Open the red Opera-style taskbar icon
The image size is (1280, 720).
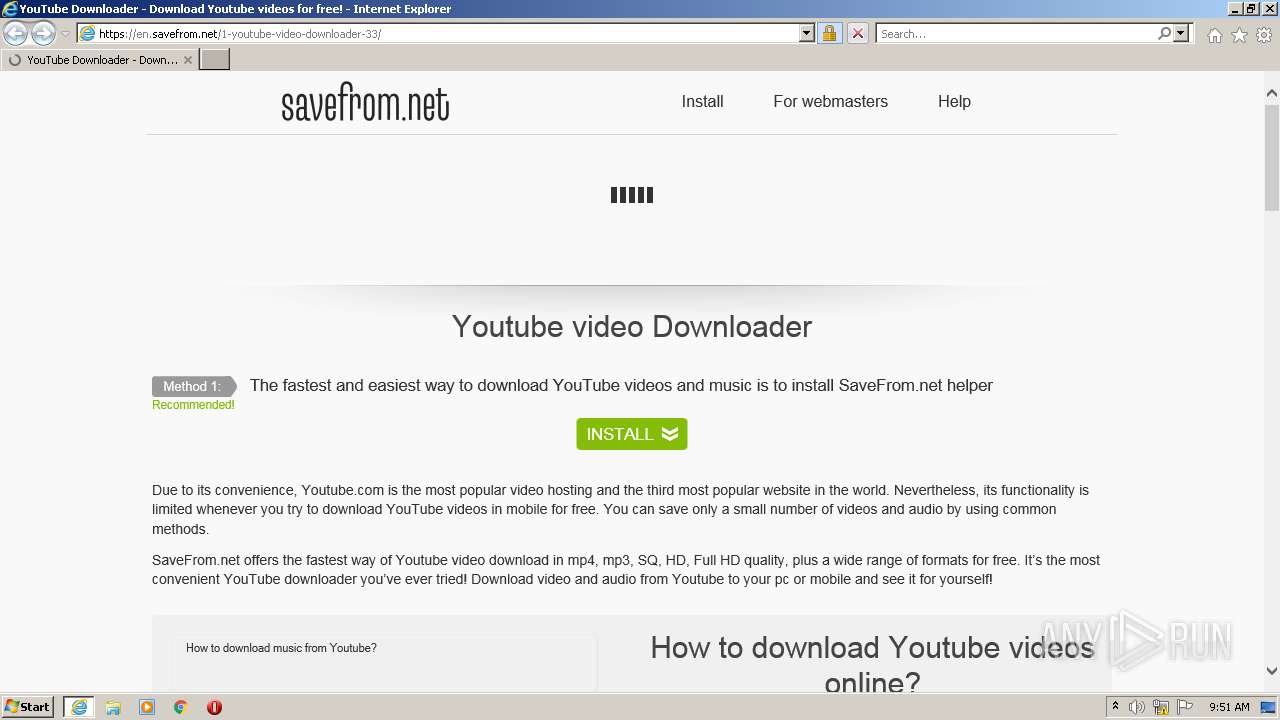pos(214,707)
